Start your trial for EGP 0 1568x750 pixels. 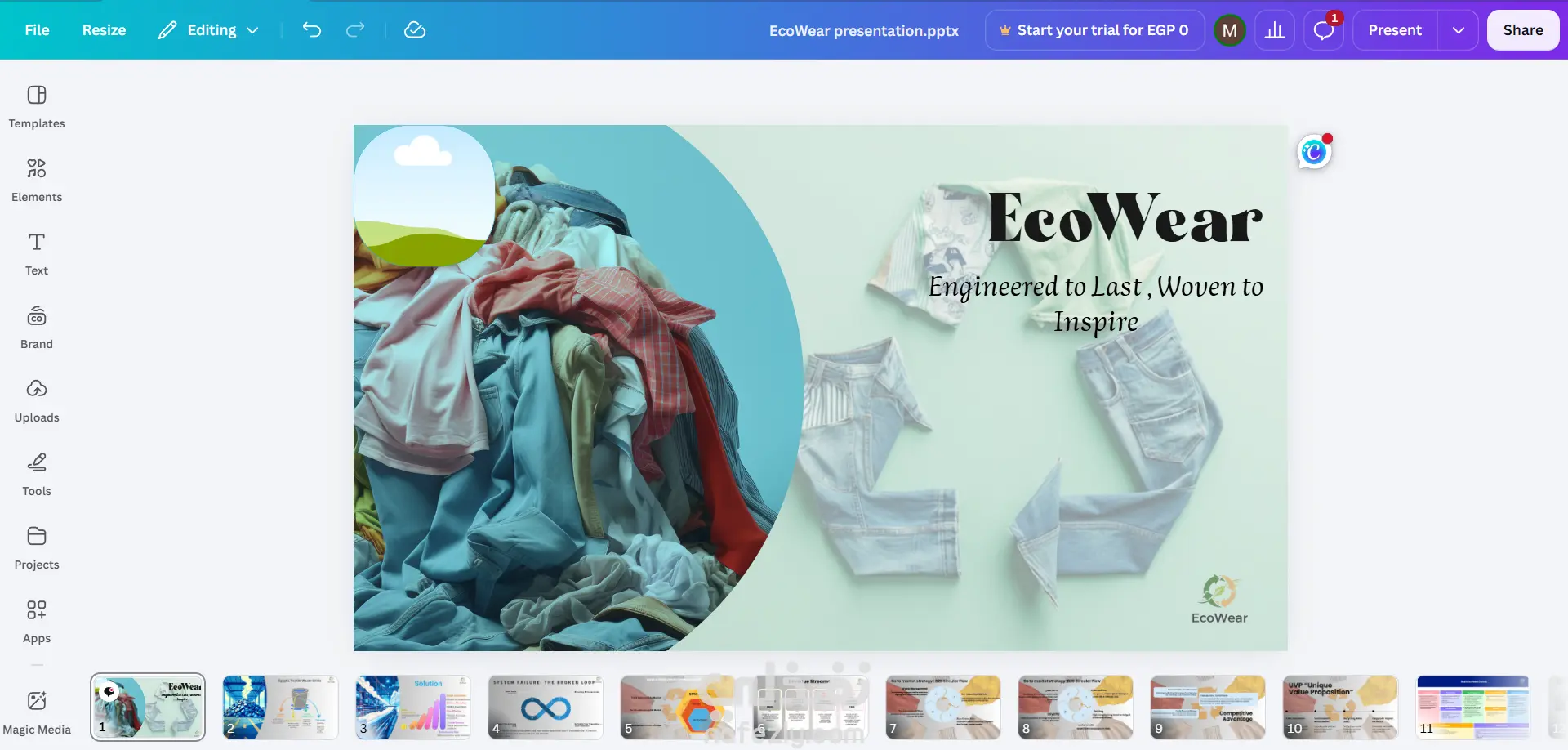point(1094,30)
